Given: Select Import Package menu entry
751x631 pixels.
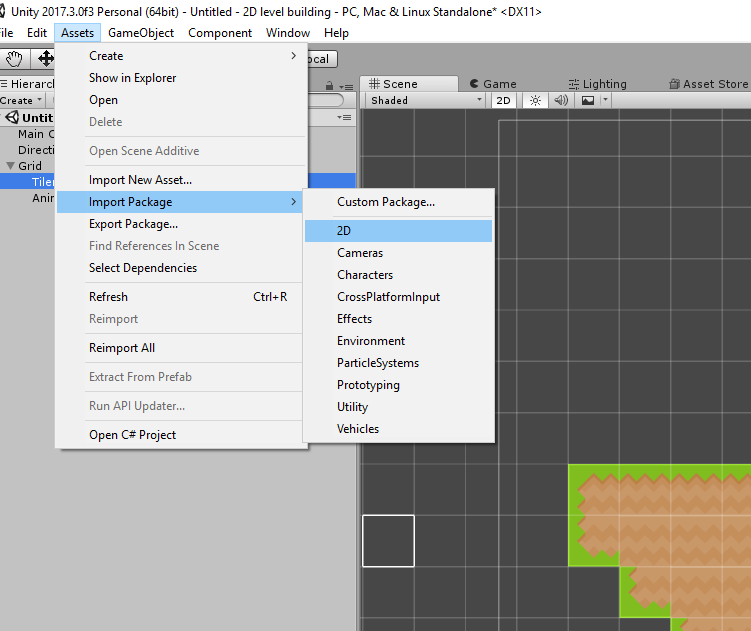Looking at the screenshot, I should tap(181, 202).
